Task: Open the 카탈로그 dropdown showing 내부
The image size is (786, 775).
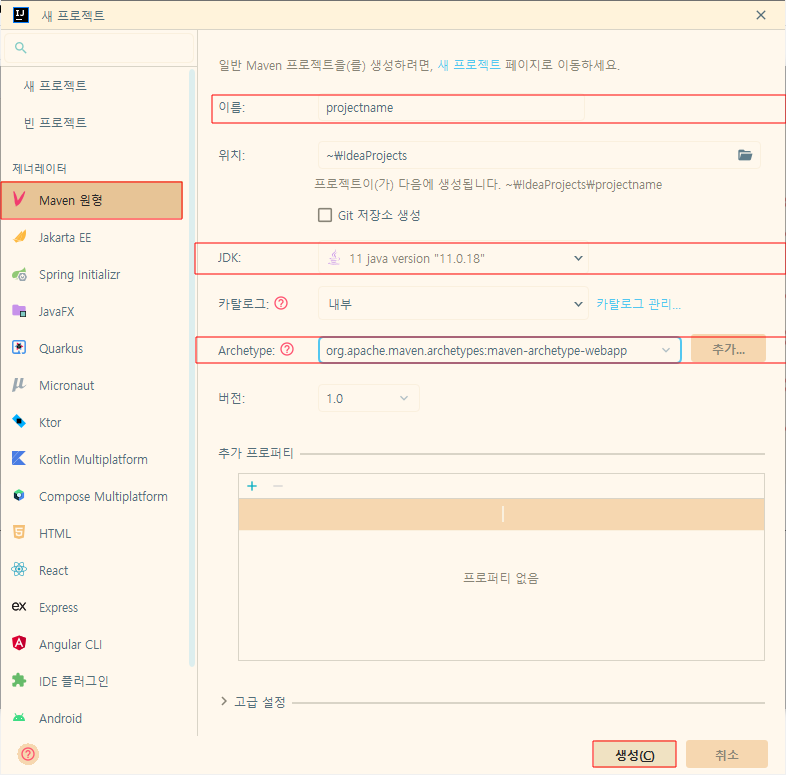Action: point(453,303)
